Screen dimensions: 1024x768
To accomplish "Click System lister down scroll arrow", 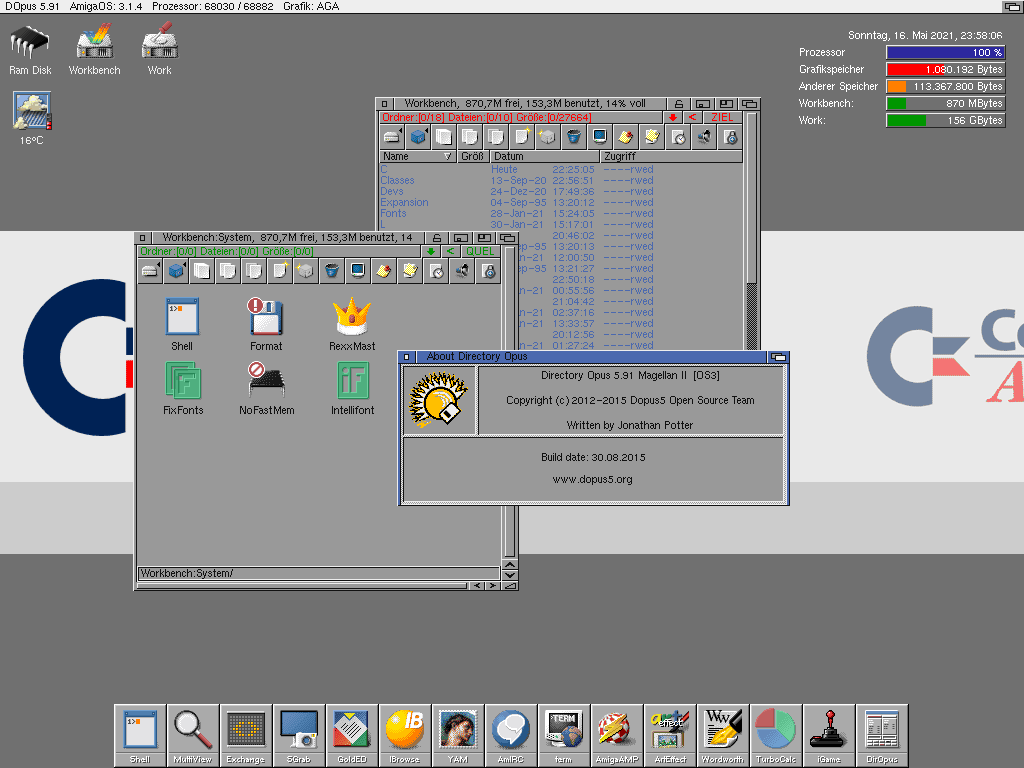I will (x=510, y=575).
